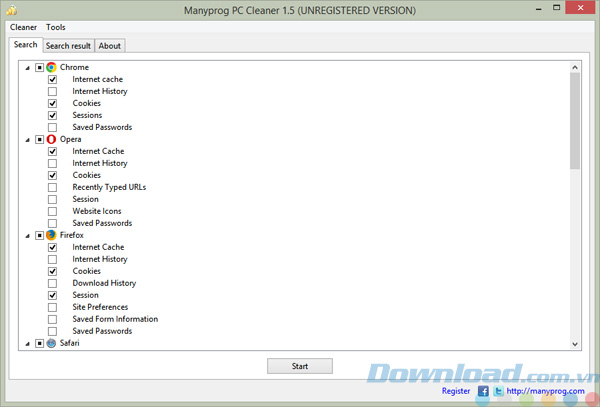Click the Register link
The image size is (600, 407).
(x=456, y=391)
